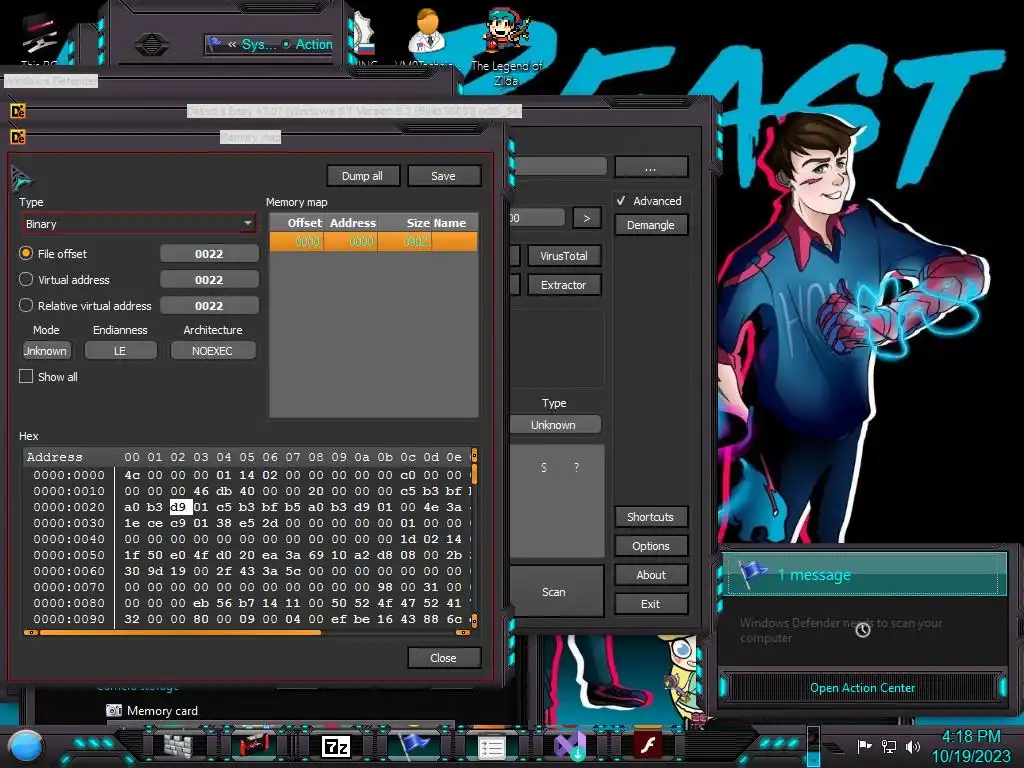
Task: Open the Options button
Action: 650,546
